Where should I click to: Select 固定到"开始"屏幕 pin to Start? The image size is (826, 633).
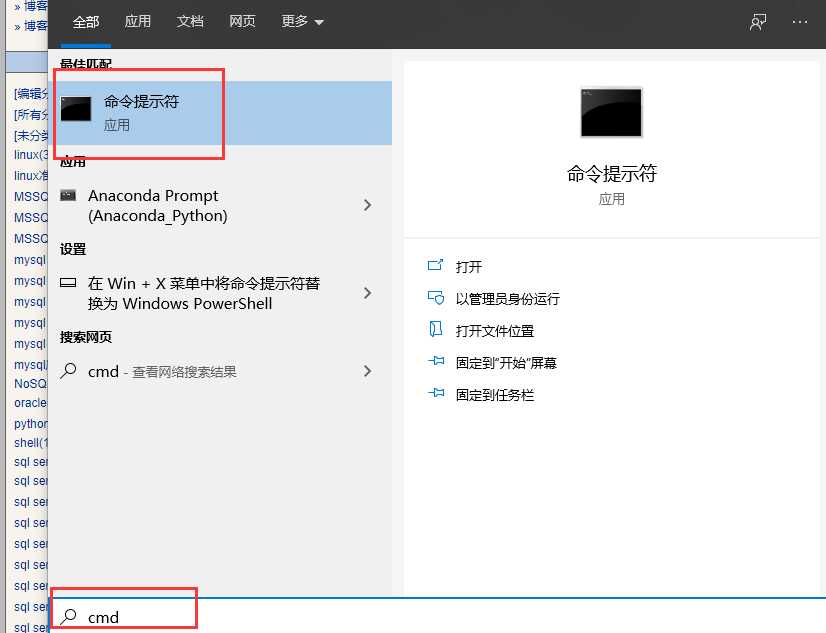[506, 363]
